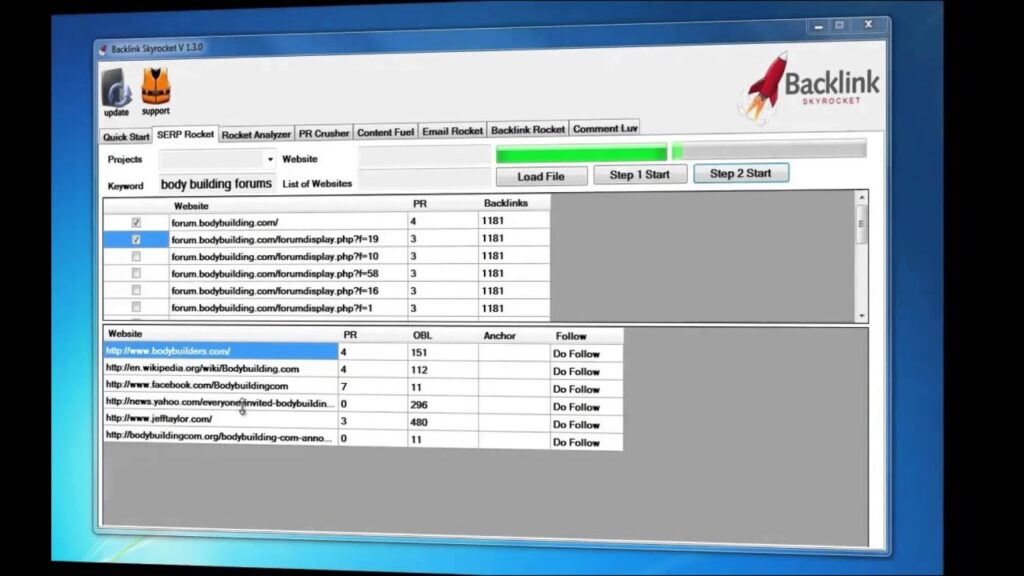Open the Projects dropdown
This screenshot has width=1024, height=576.
coord(270,159)
